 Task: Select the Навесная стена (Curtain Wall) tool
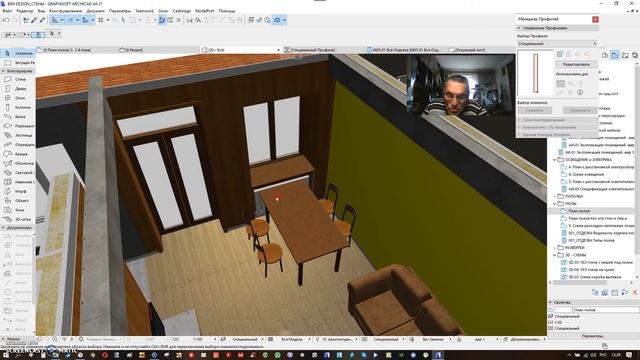[18, 182]
